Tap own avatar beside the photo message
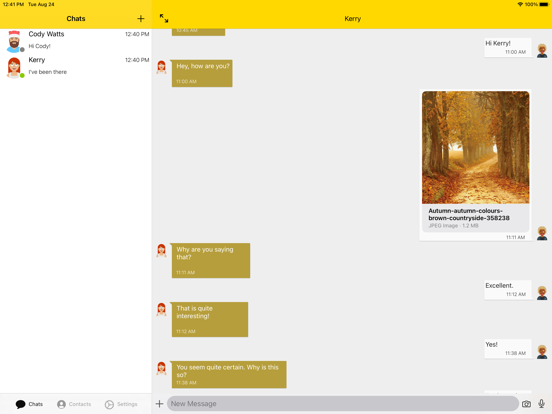Screen dimensions: 552x414 (x=542, y=233)
